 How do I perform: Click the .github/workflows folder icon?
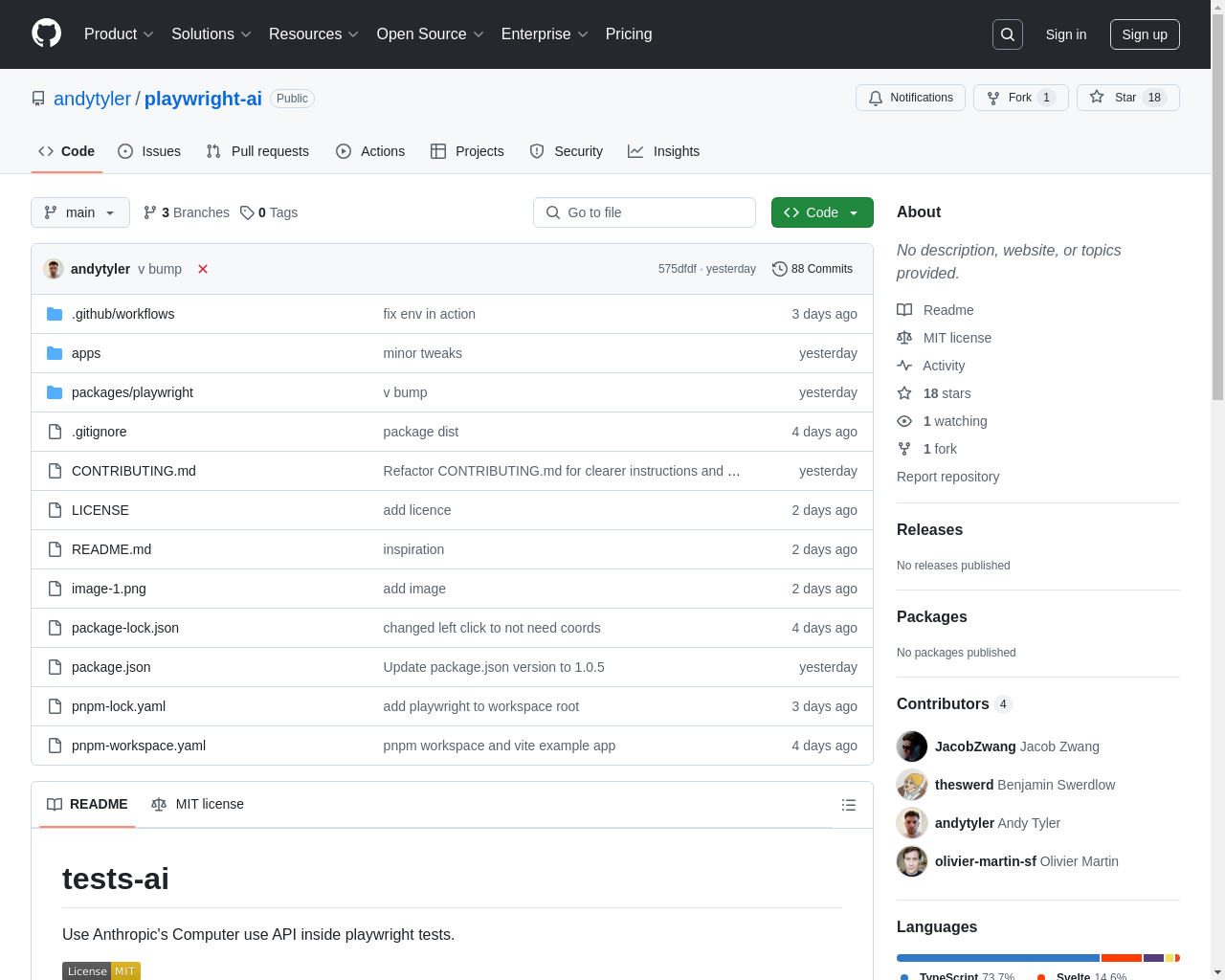tap(55, 314)
